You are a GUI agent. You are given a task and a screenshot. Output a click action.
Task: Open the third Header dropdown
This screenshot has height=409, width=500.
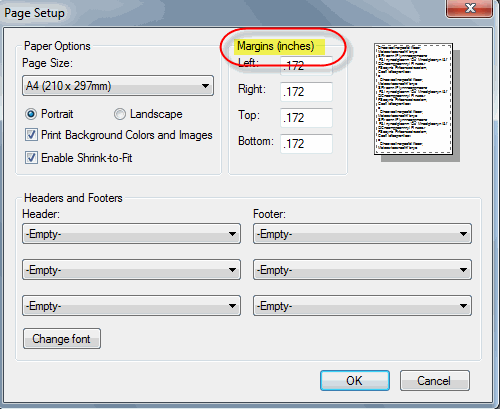tap(131, 306)
